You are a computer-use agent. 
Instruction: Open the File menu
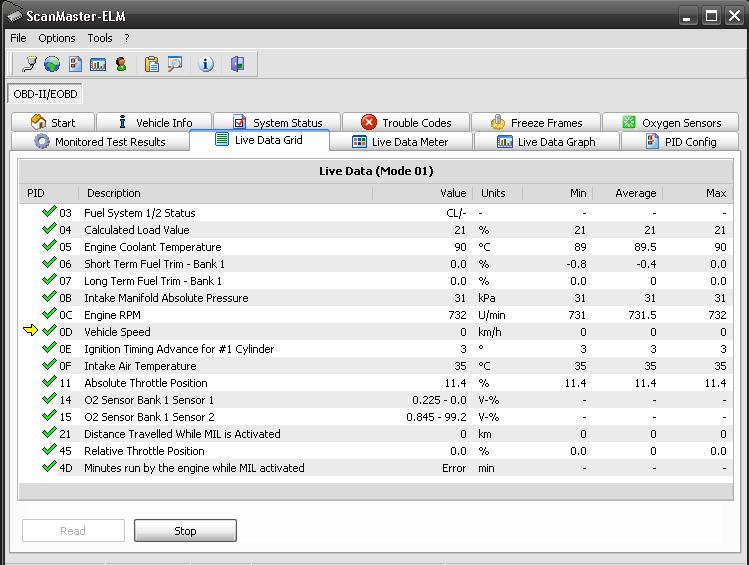click(18, 38)
